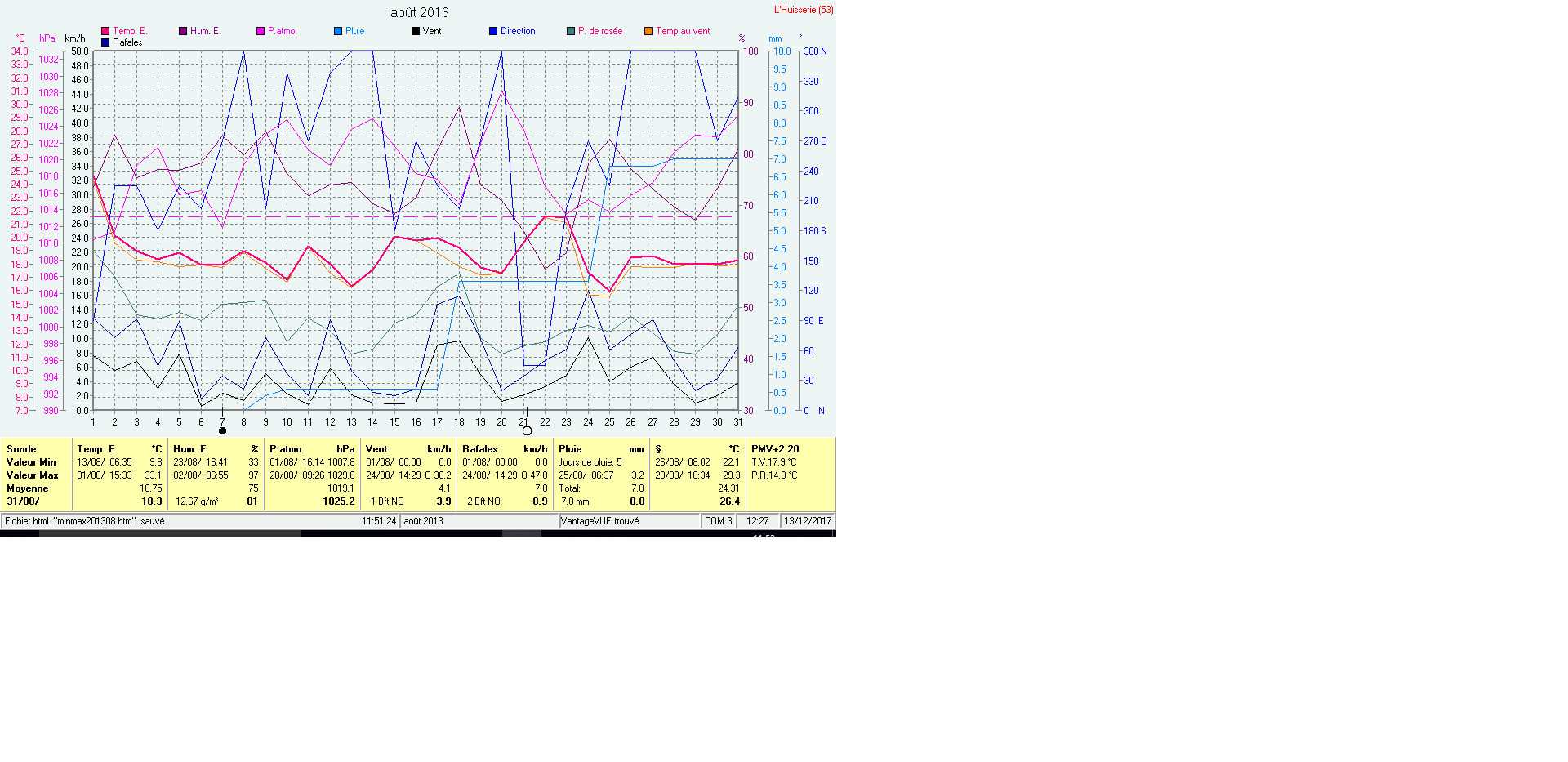Click the station name "L'Huisserie (53)"
Viewport: 1568px width, 762px height.
tap(804, 10)
